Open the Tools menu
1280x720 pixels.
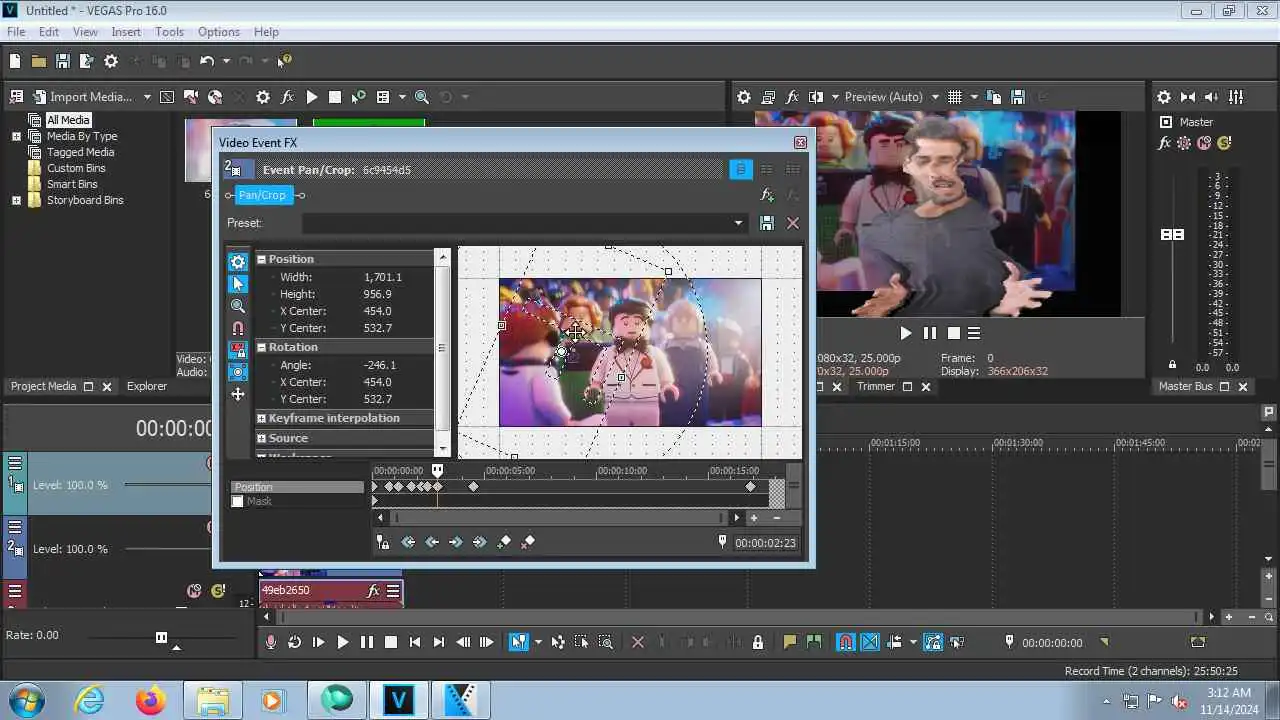pyautogui.click(x=169, y=32)
